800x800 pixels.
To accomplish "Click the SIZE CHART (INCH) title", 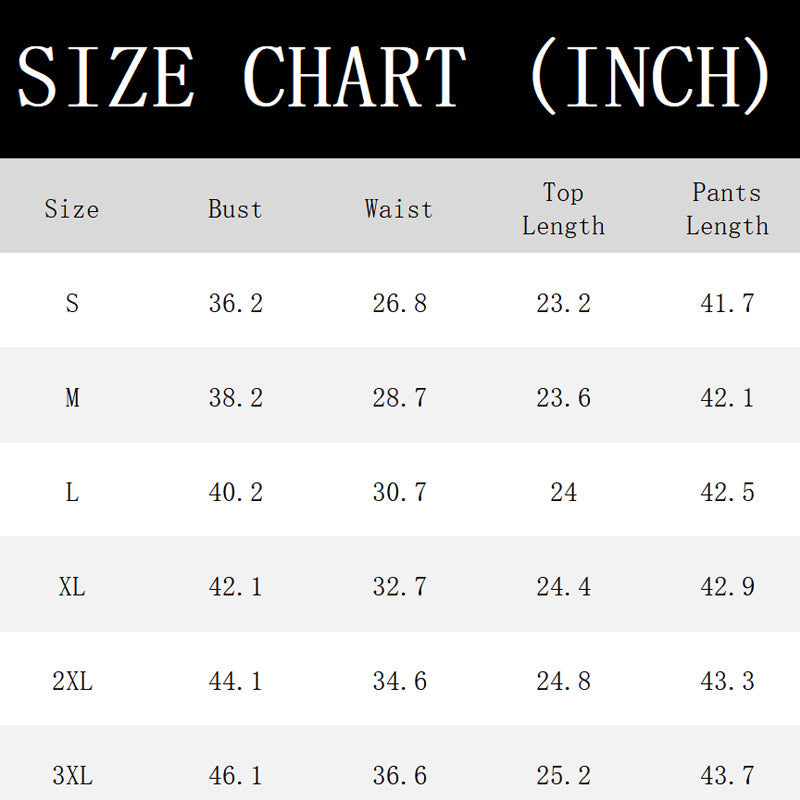I will point(393,76).
